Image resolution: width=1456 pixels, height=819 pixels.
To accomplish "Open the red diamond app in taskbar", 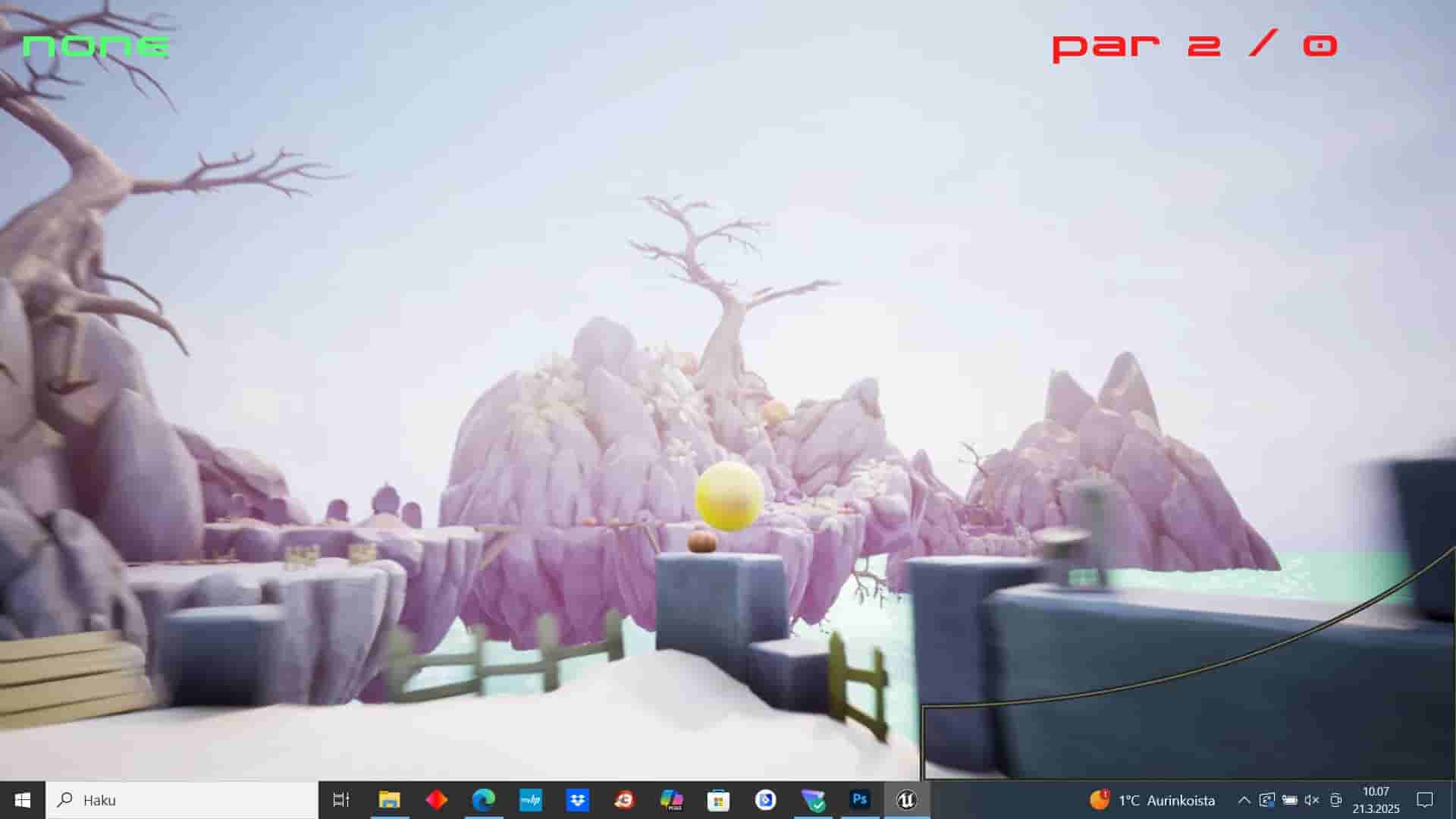I will tap(436, 800).
